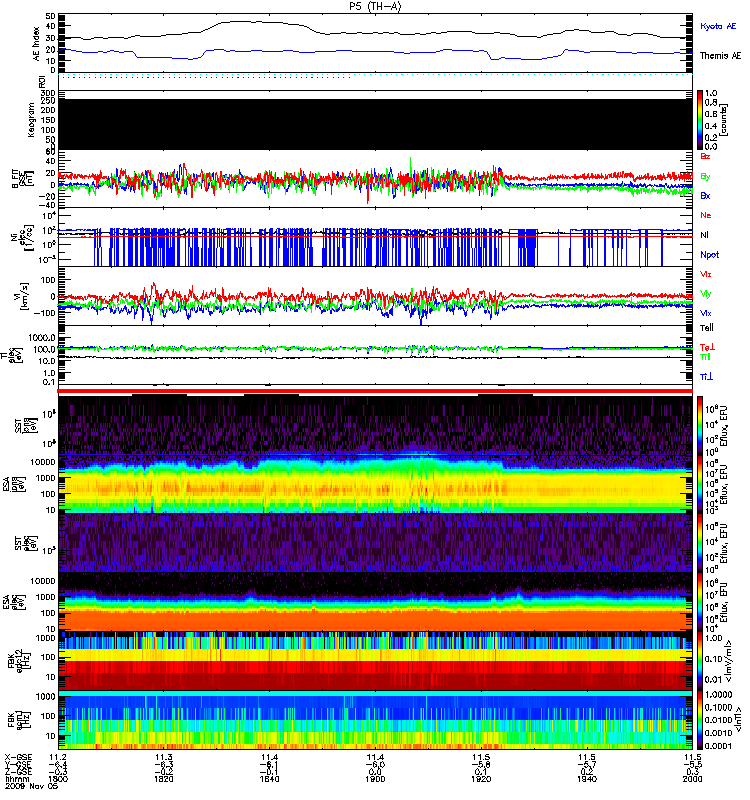Select the red Te perpendicular legend label
The height and width of the screenshot is (800, 750).
[x=707, y=347]
